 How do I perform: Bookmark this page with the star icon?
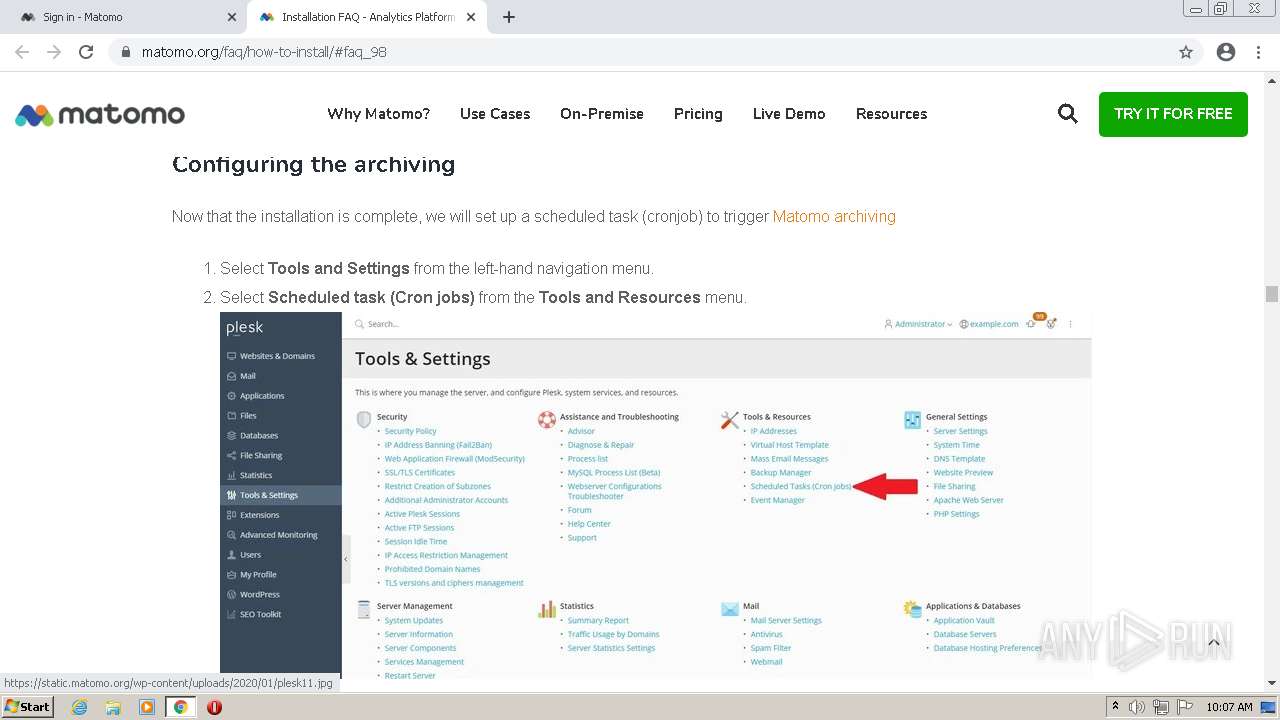1186,52
